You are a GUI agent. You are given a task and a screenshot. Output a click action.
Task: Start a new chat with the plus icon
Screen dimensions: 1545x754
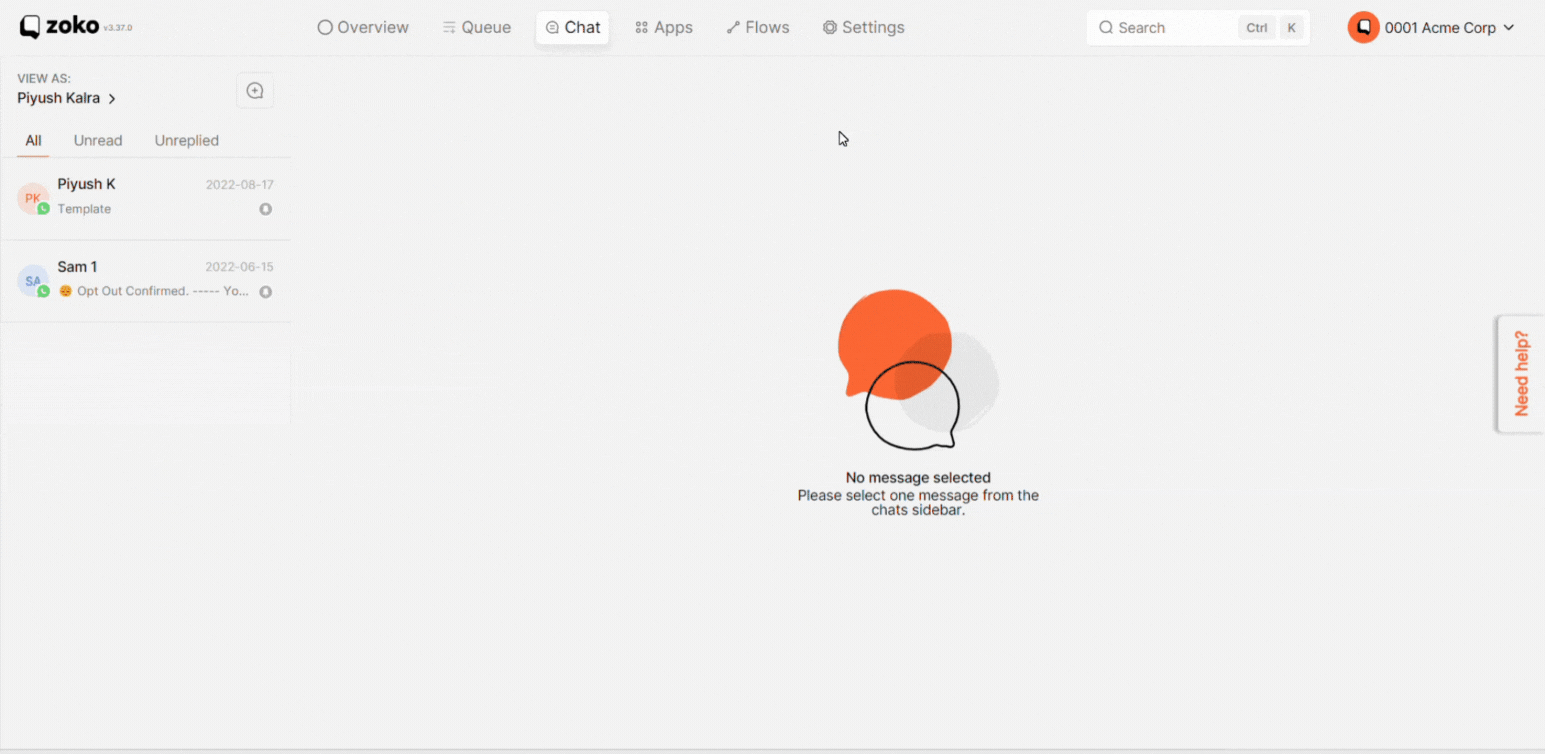coord(255,91)
